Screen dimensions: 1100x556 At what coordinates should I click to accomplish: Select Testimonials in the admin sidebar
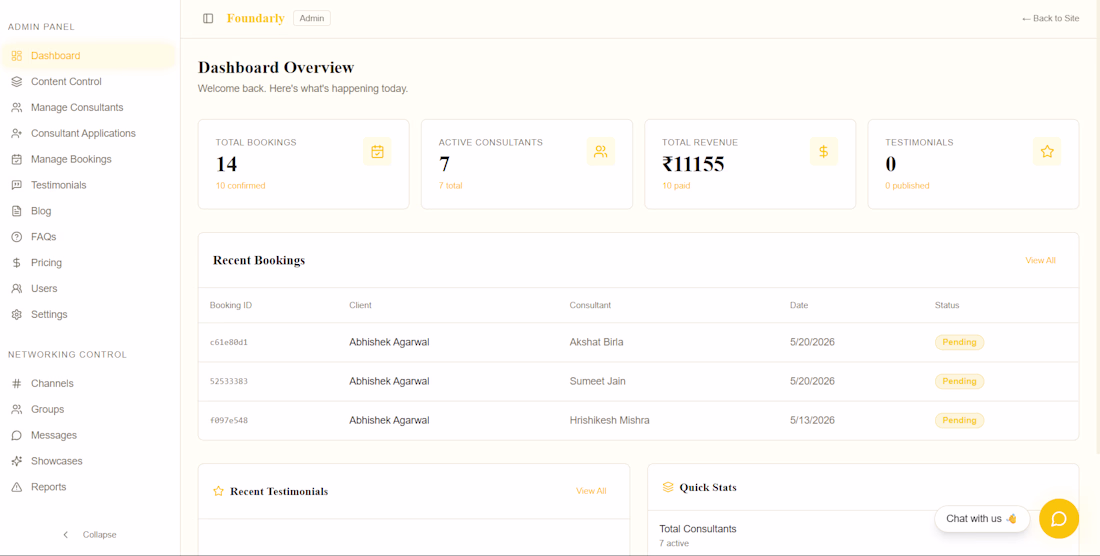(88, 185)
